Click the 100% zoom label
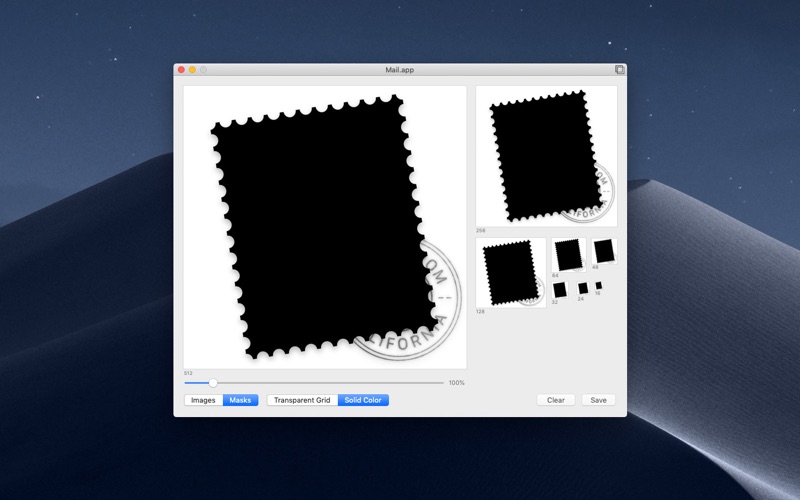 (457, 383)
